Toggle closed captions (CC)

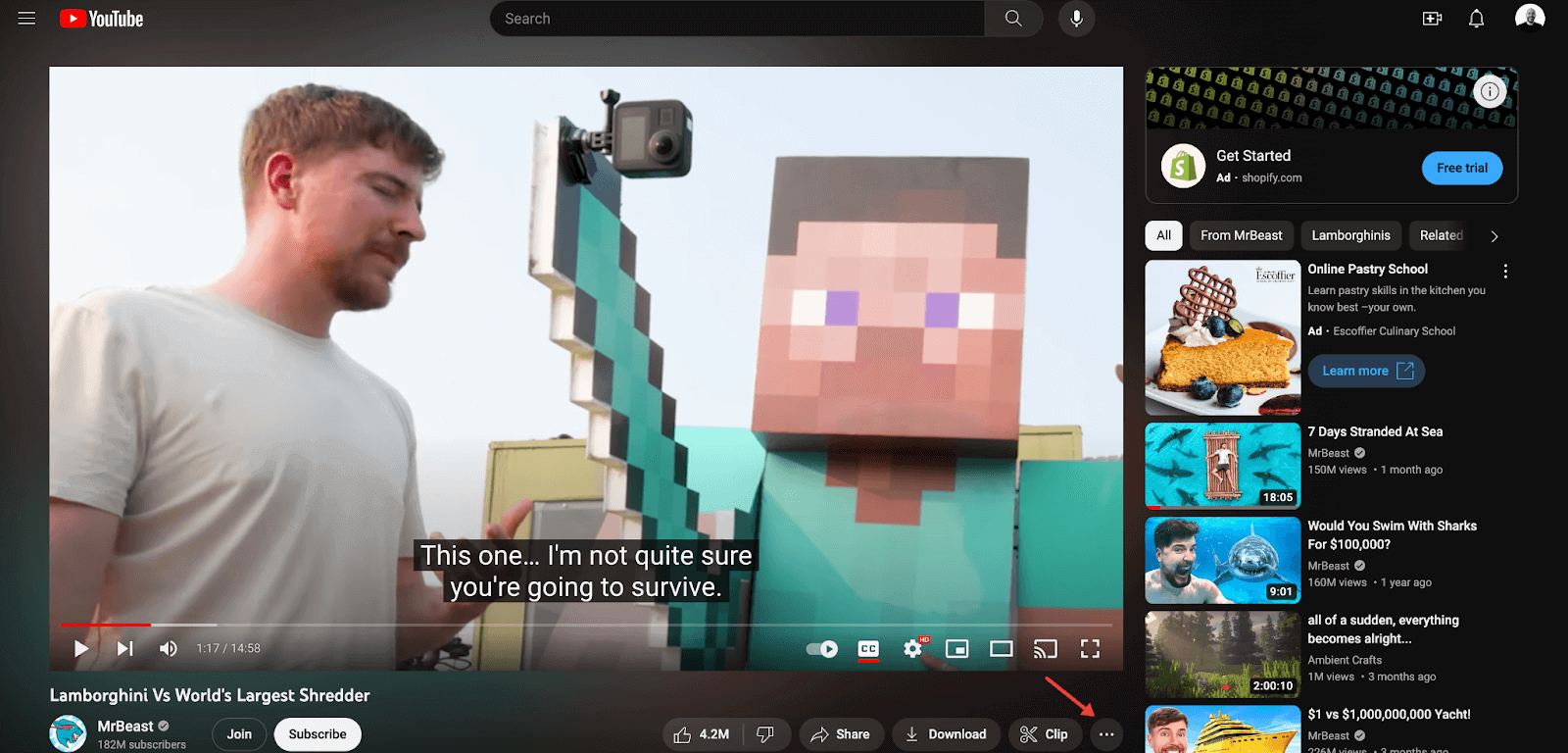[868, 649]
